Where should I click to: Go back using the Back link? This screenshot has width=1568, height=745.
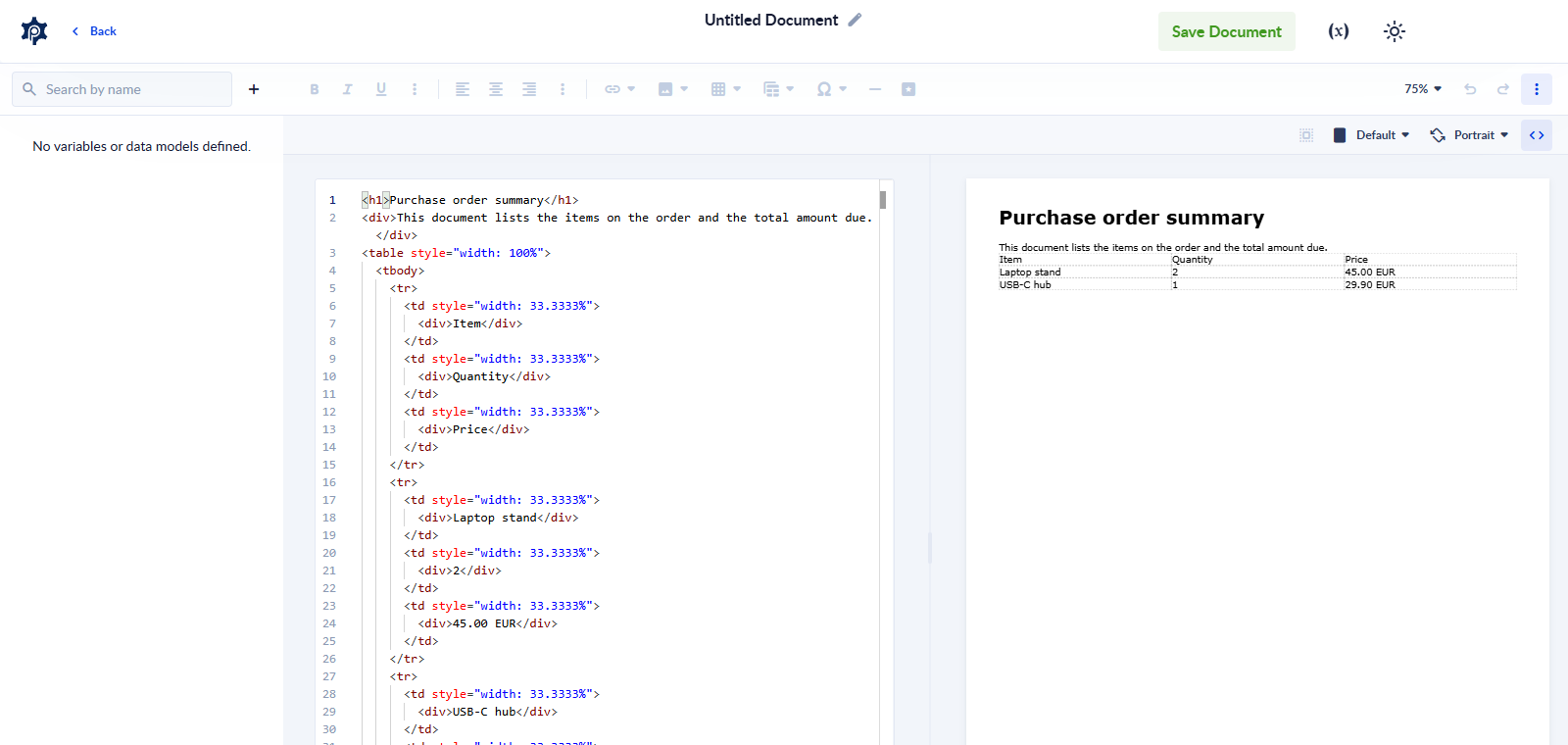[94, 31]
